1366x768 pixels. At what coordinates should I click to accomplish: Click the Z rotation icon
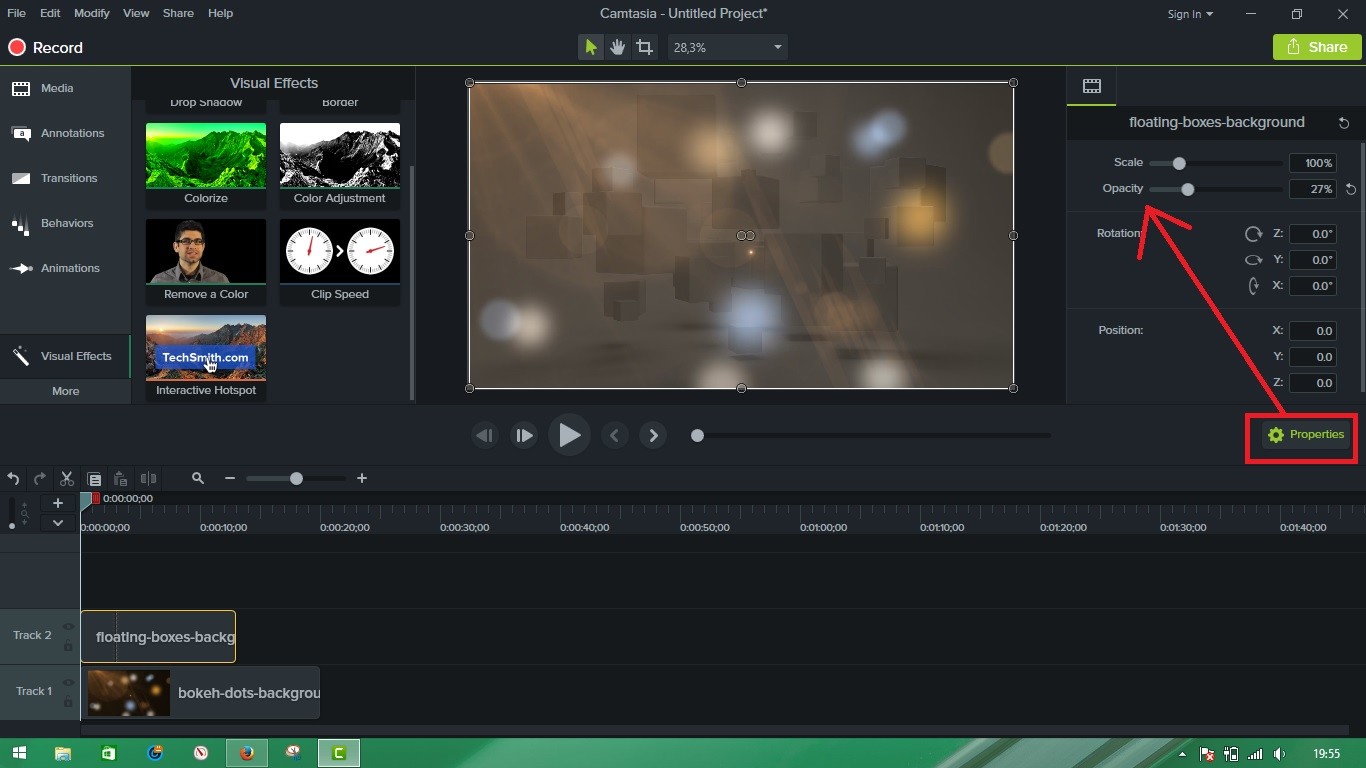1253,234
